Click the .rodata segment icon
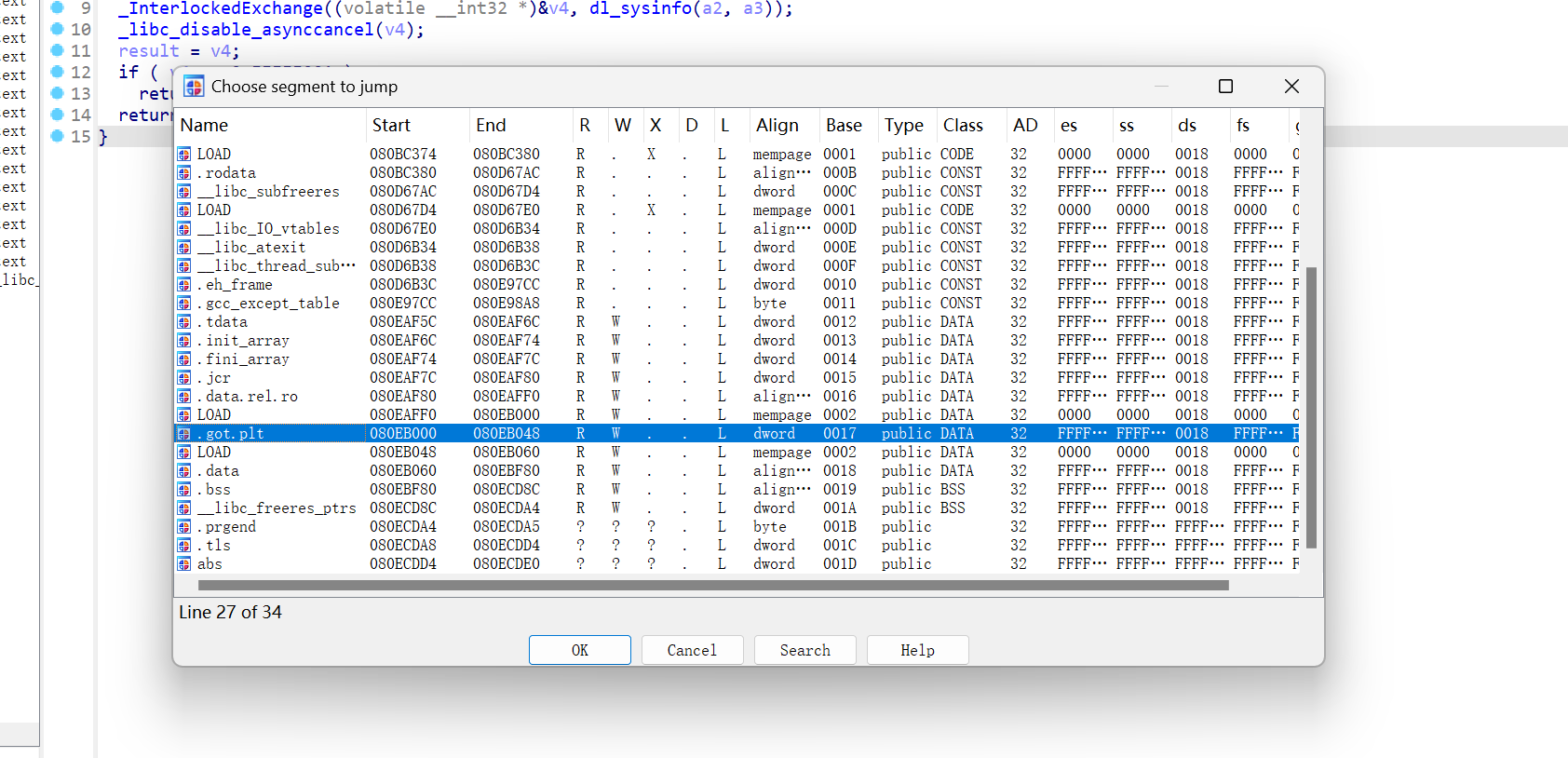Image resolution: width=1568 pixels, height=758 pixels. pos(184,172)
